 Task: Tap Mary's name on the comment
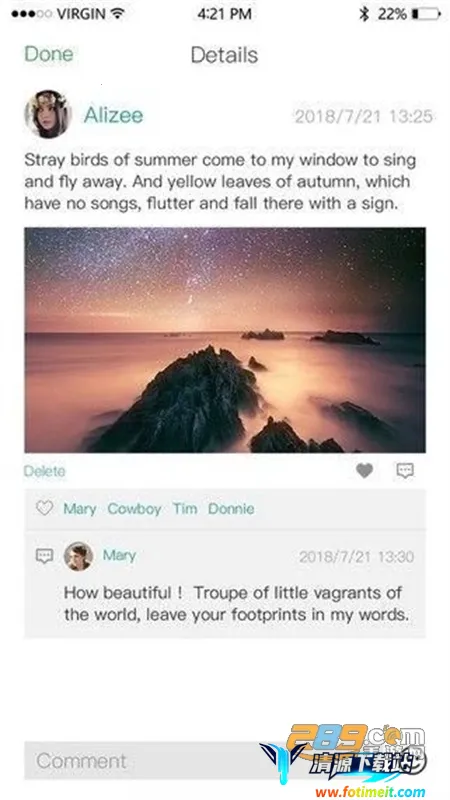tap(119, 555)
